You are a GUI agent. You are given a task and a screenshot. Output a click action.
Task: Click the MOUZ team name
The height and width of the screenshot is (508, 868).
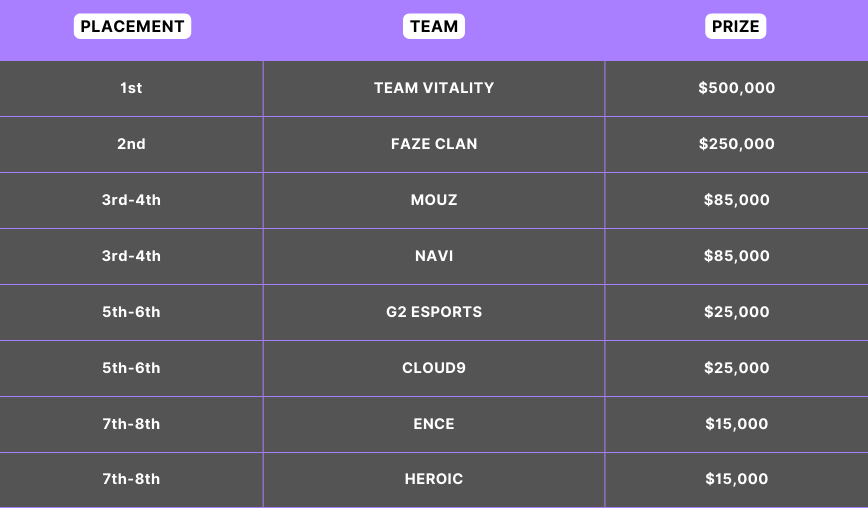[x=434, y=200]
